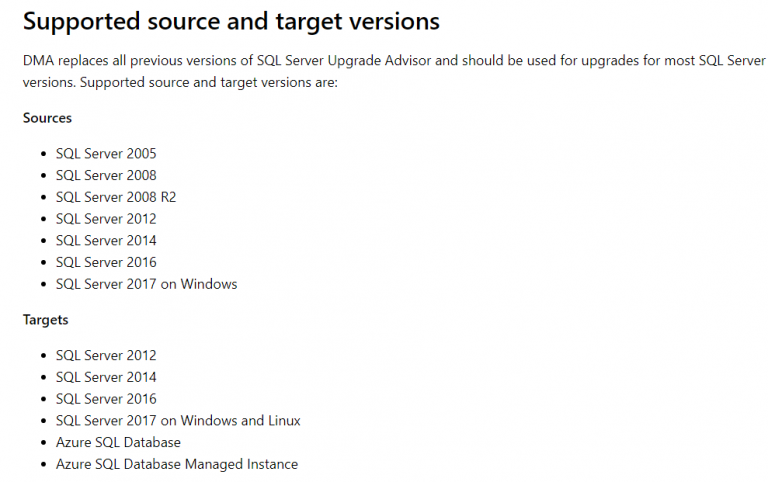Click 'SQL Server 2016' under Sources
Viewport: 768px width, 482px height.
click(x=106, y=262)
